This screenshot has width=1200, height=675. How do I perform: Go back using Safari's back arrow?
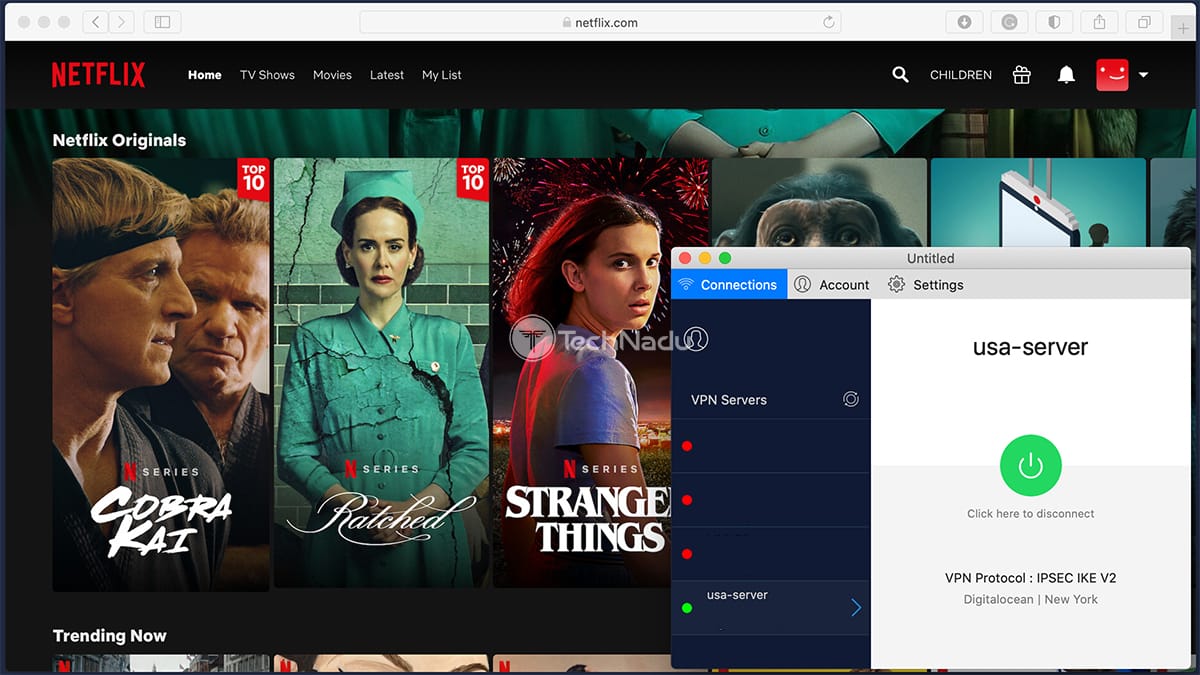click(96, 22)
